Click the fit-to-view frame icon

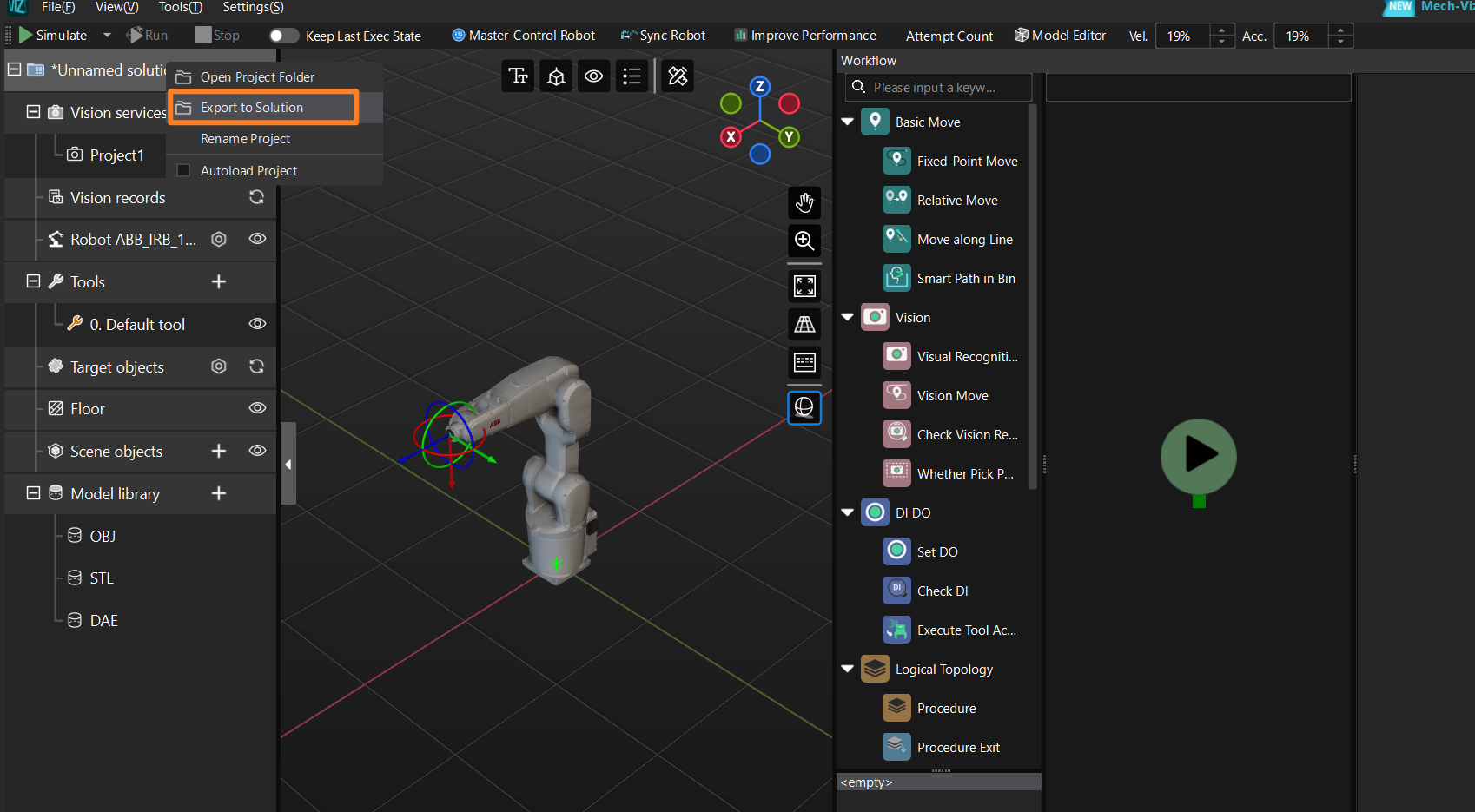coord(804,286)
